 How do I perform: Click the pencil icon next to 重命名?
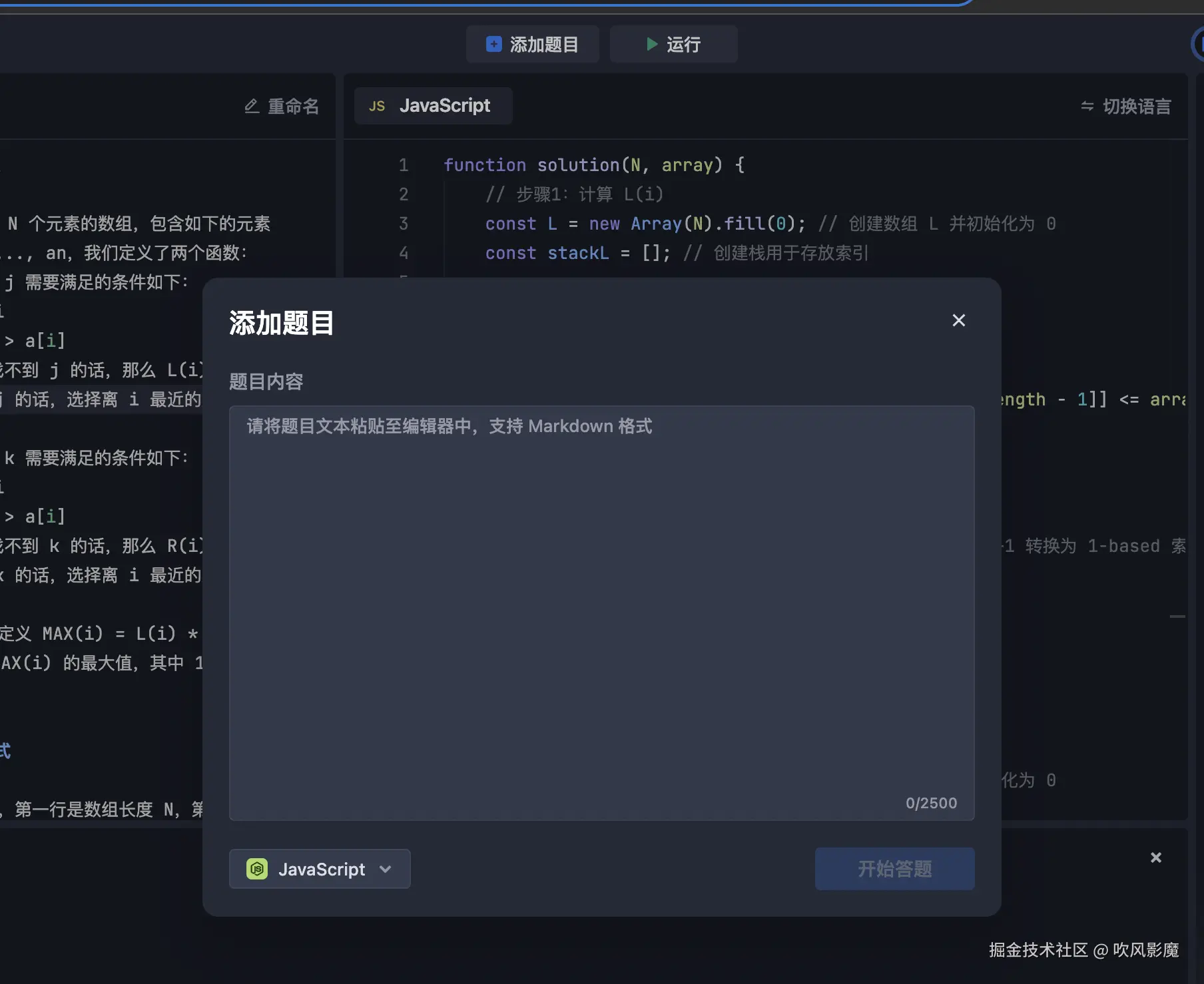pos(252,107)
